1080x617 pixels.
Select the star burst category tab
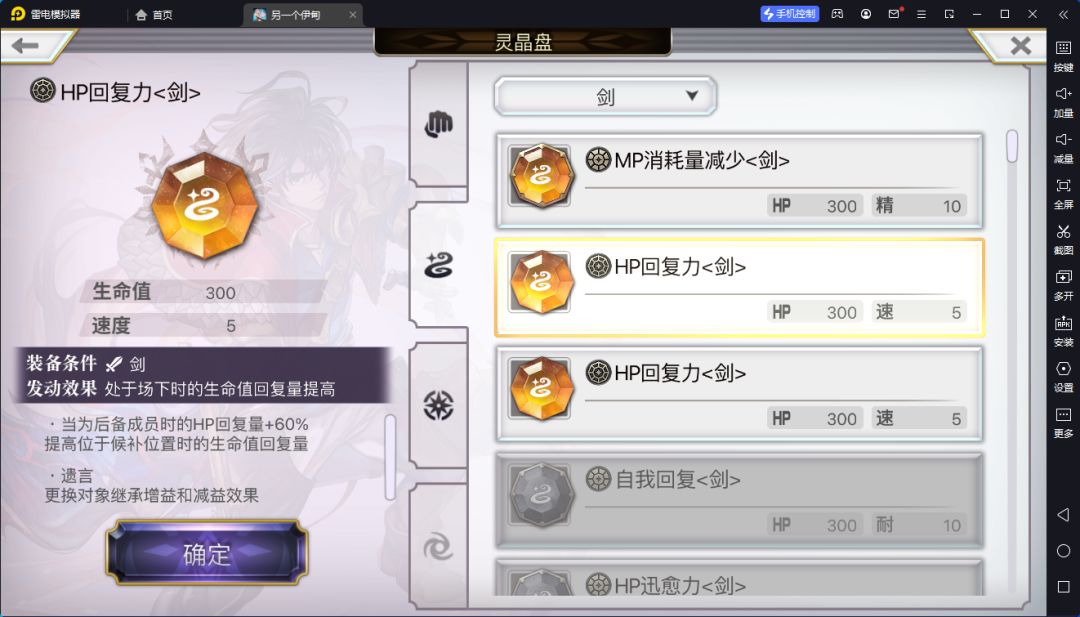(438, 406)
